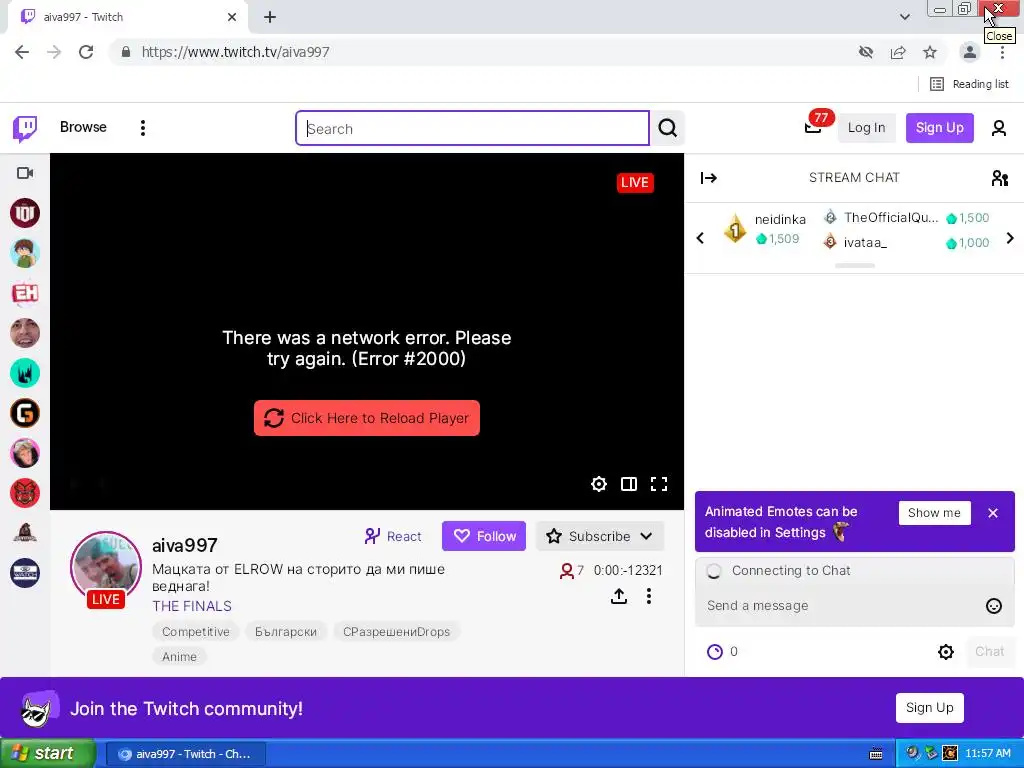Open chat settings gear
The height and width of the screenshot is (768, 1024).
point(946,652)
